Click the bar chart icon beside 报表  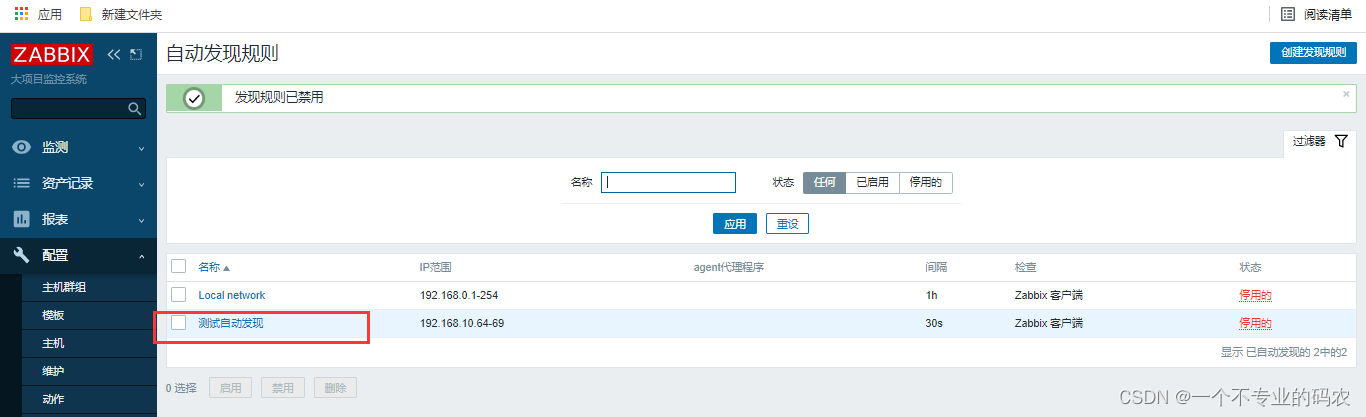[21, 218]
